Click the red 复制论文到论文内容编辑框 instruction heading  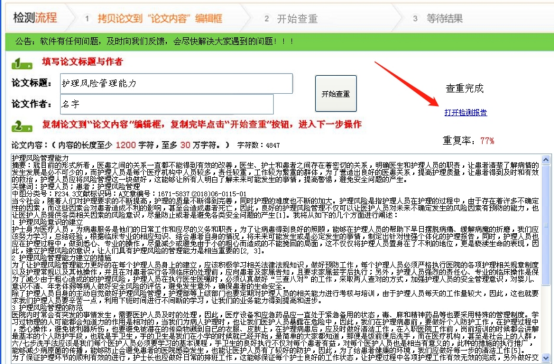pos(202,124)
